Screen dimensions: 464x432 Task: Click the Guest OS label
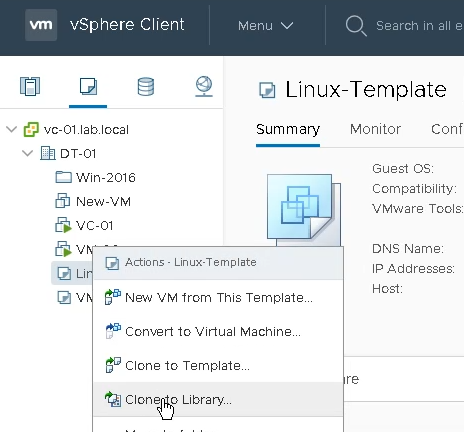pyautogui.click(x=403, y=169)
